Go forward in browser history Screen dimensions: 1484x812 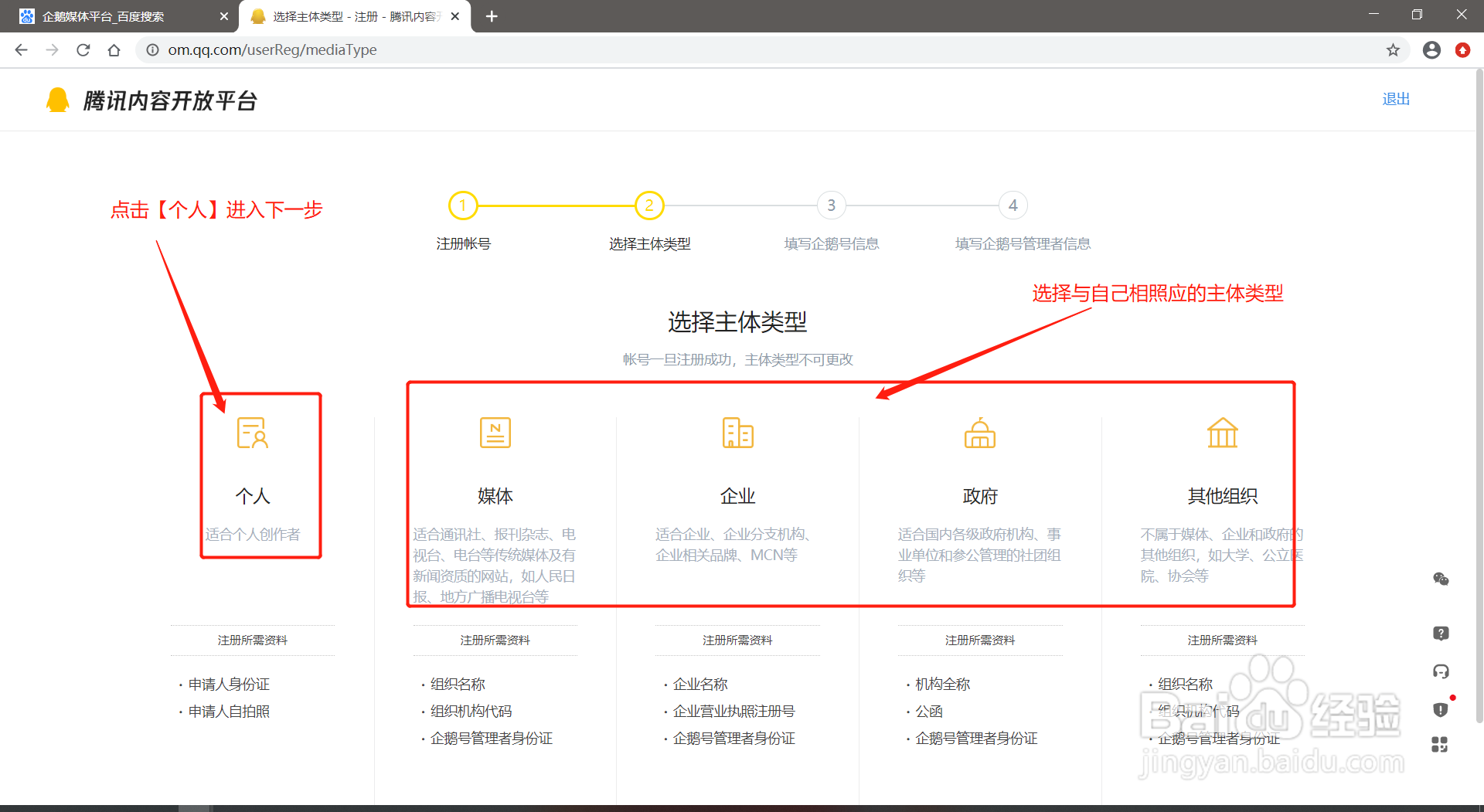point(52,50)
